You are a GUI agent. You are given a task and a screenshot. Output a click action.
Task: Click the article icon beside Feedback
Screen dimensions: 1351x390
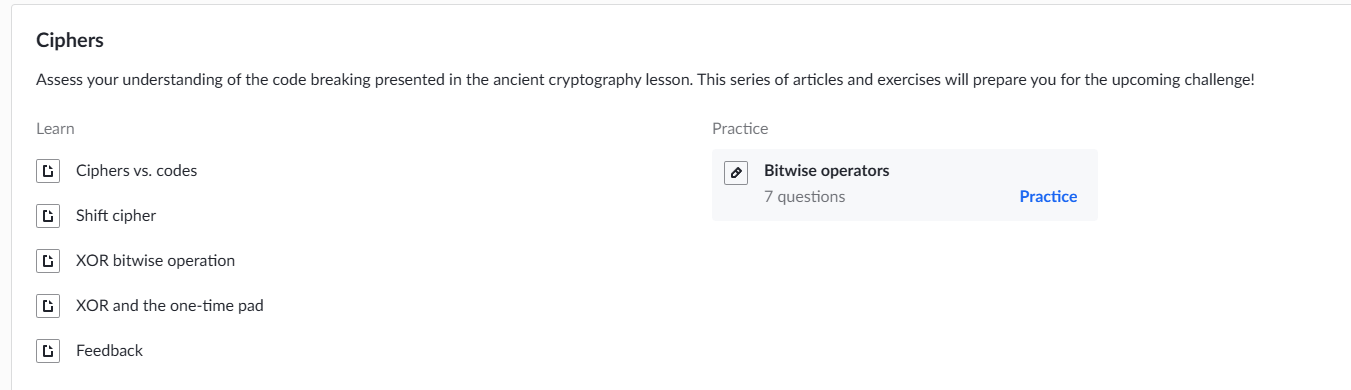pos(47,351)
